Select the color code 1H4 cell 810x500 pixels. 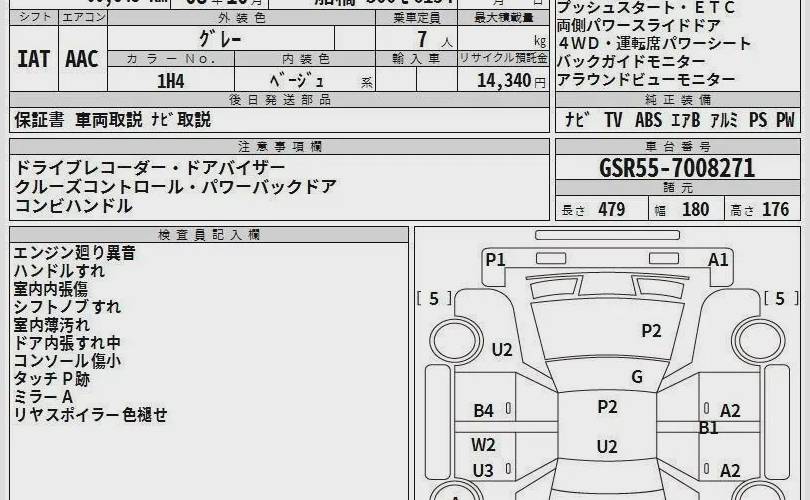[x=170, y=82]
